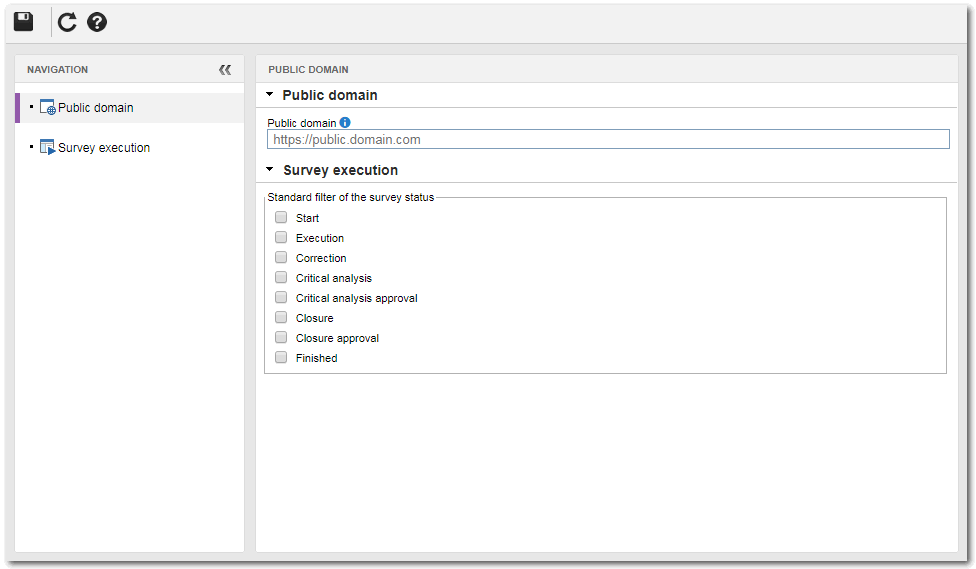Select Public domain in the navigation list
Image resolution: width=976 pixels, height=569 pixels.
point(96,108)
